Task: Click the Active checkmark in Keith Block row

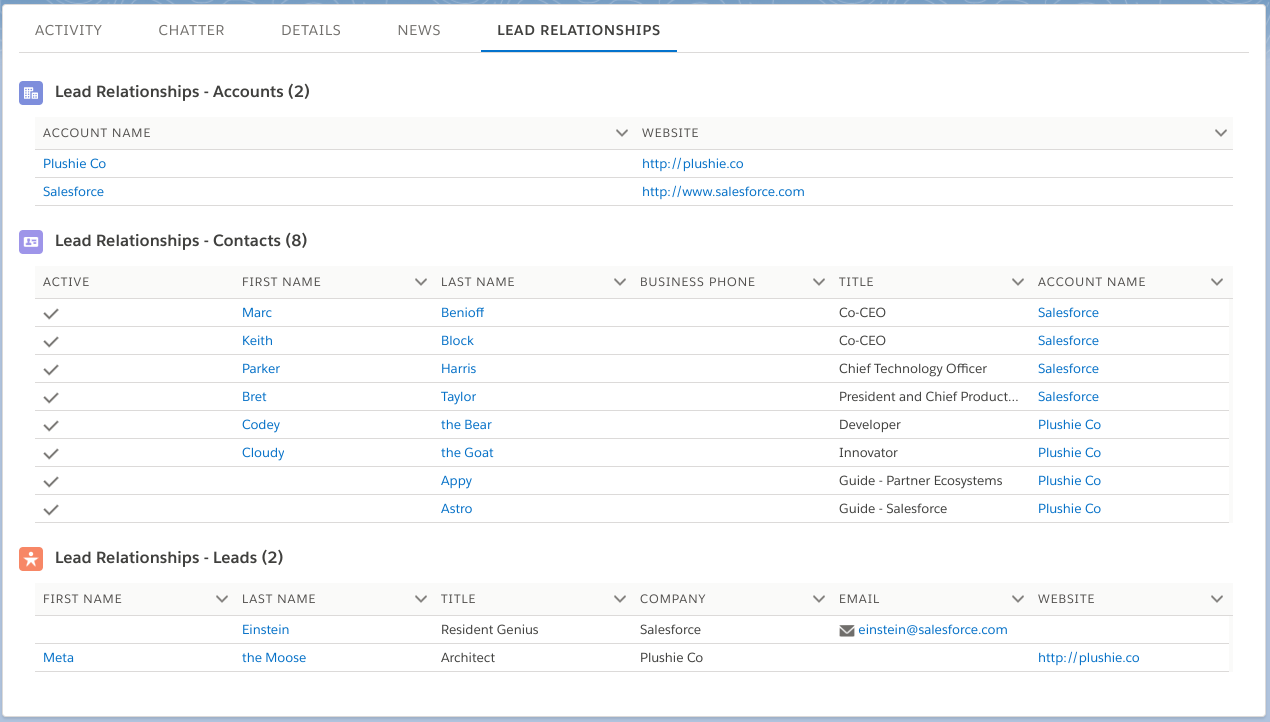Action: (x=52, y=342)
